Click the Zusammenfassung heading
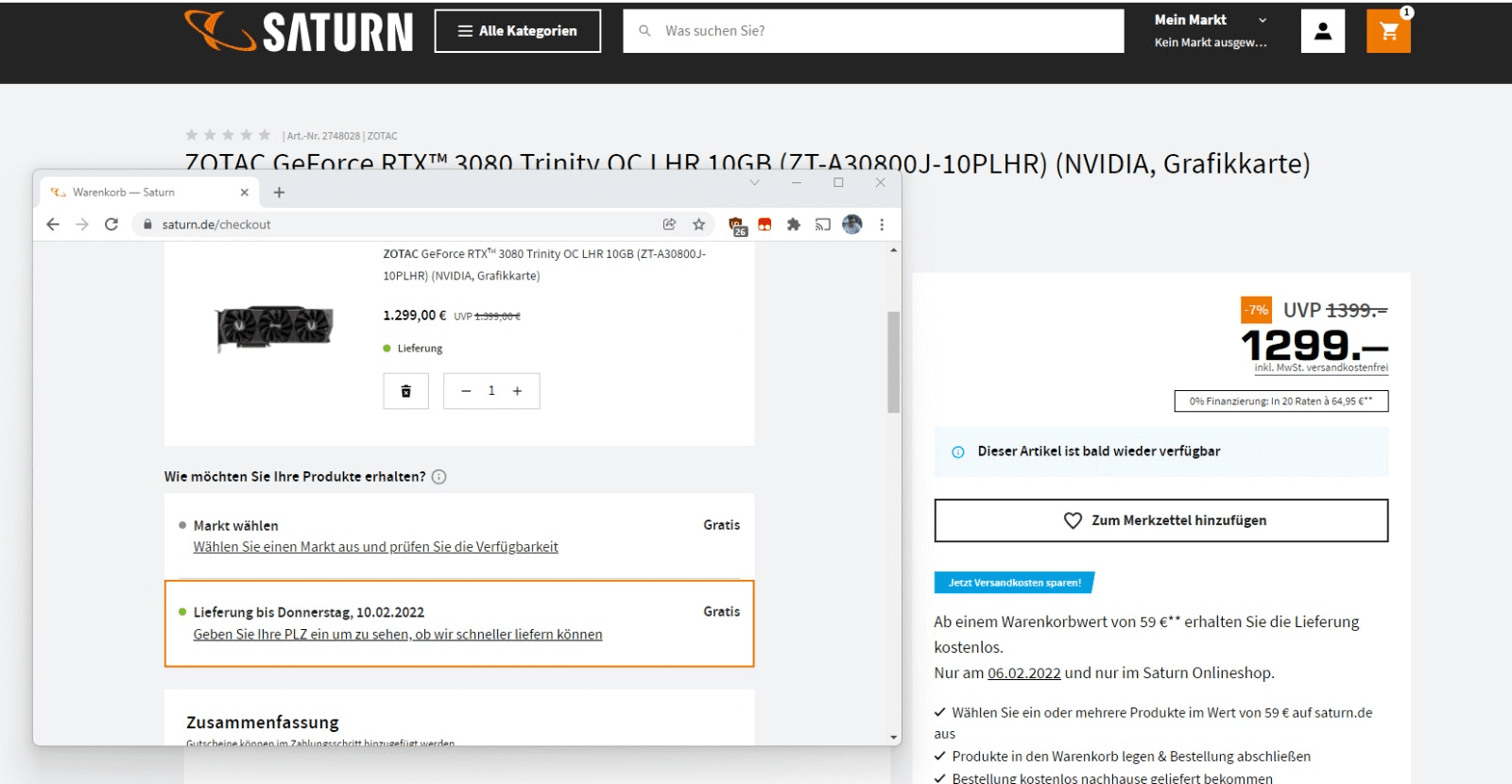Screen dimensions: 1512x784 coord(263,723)
